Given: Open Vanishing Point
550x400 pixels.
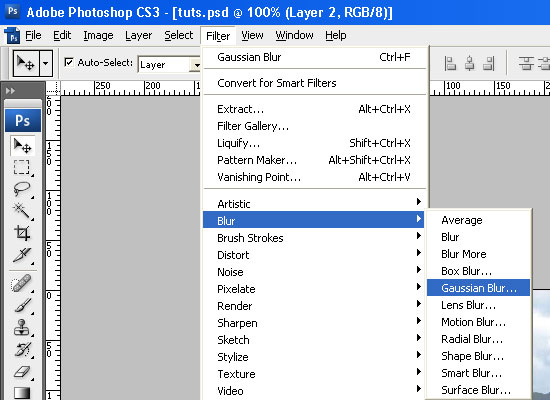Looking at the screenshot, I should (314, 176).
